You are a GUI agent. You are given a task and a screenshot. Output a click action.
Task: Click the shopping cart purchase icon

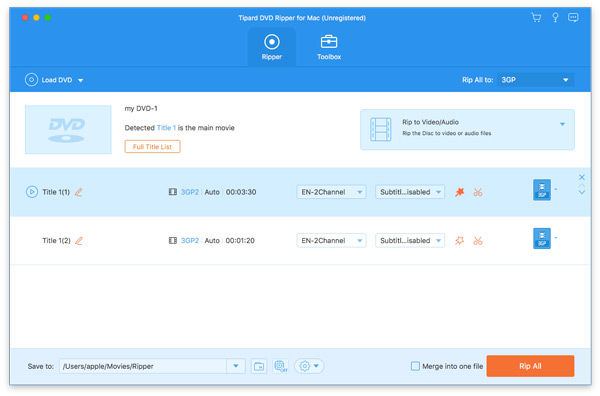[x=536, y=18]
